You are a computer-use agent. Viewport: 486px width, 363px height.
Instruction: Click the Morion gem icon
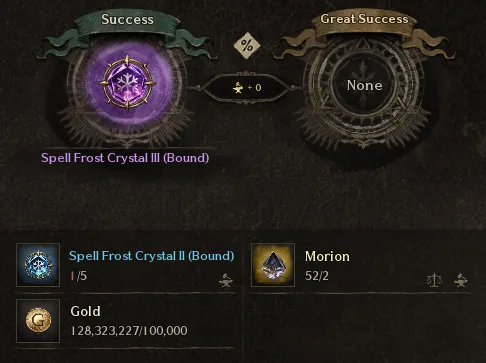(x=273, y=265)
